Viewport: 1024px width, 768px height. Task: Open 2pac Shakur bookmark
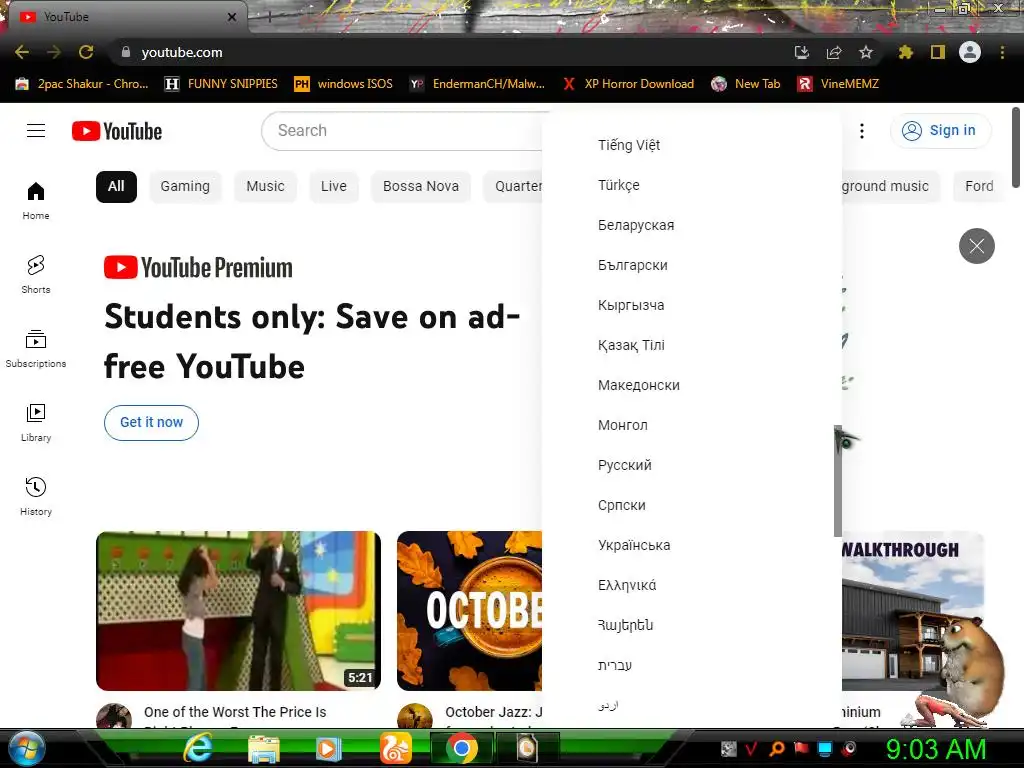[82, 84]
